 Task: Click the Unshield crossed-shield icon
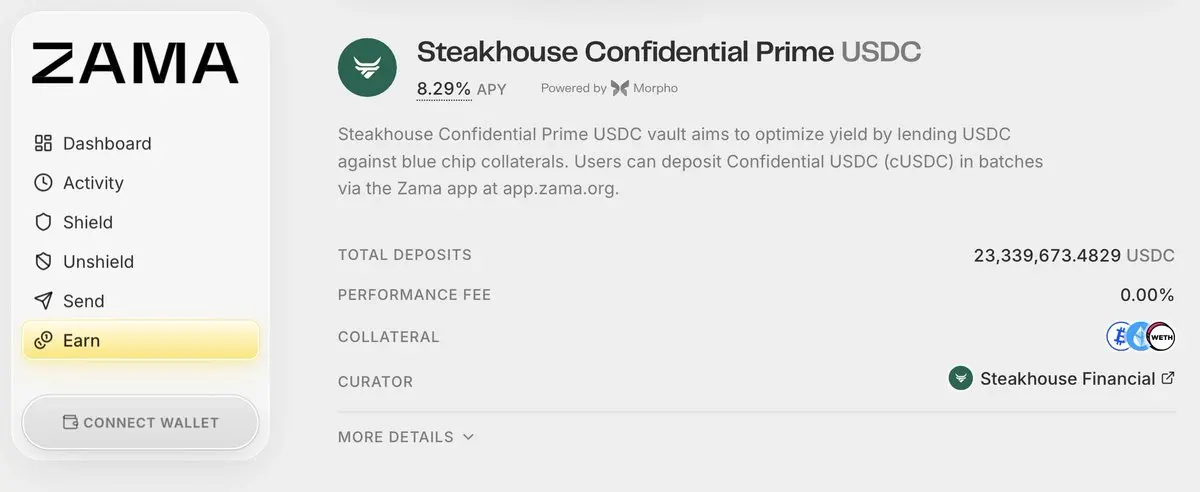click(43, 262)
